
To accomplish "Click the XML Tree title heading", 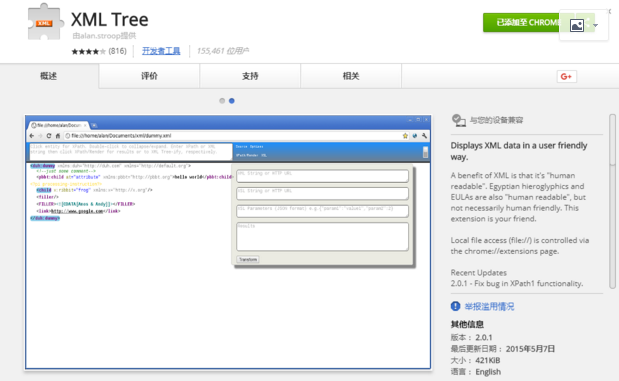I will click(x=110, y=19).
